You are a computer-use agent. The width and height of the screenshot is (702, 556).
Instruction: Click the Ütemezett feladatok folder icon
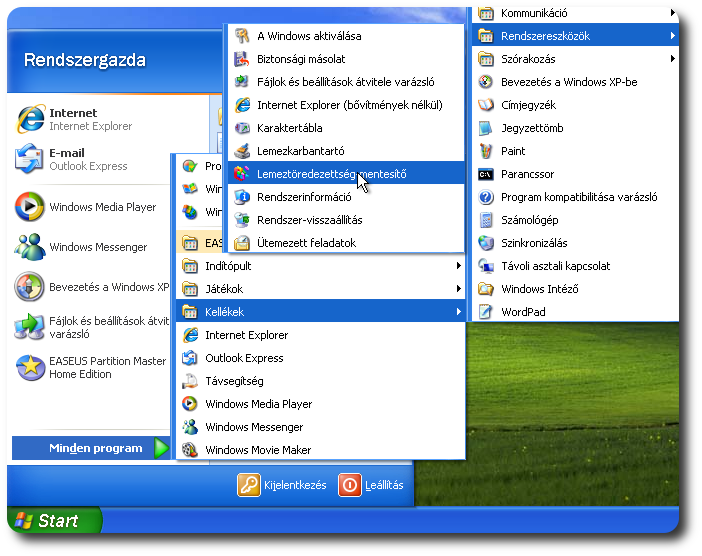click(x=242, y=243)
